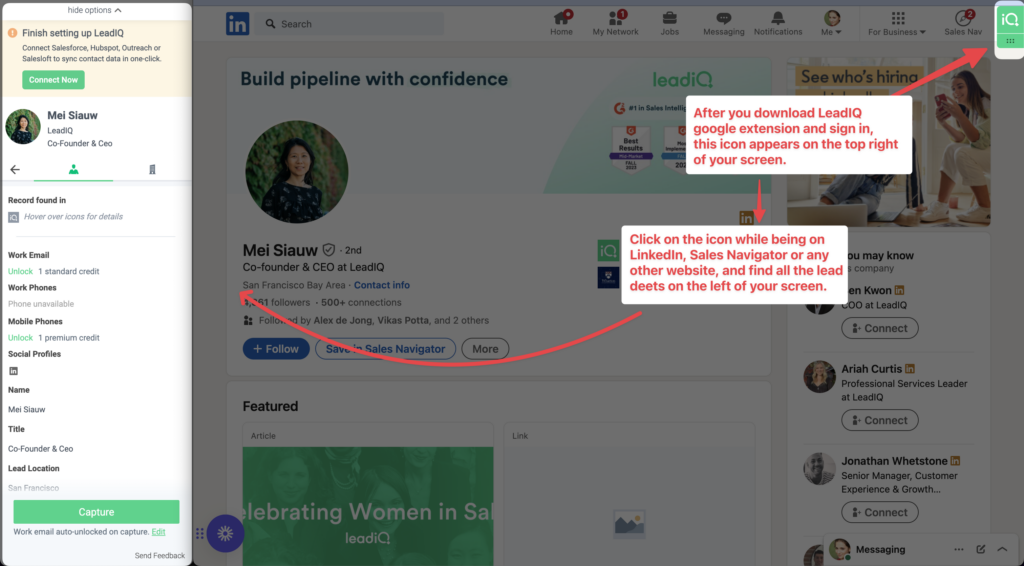Open Contact info link
Image resolution: width=1024 pixels, height=566 pixels.
[382, 285]
